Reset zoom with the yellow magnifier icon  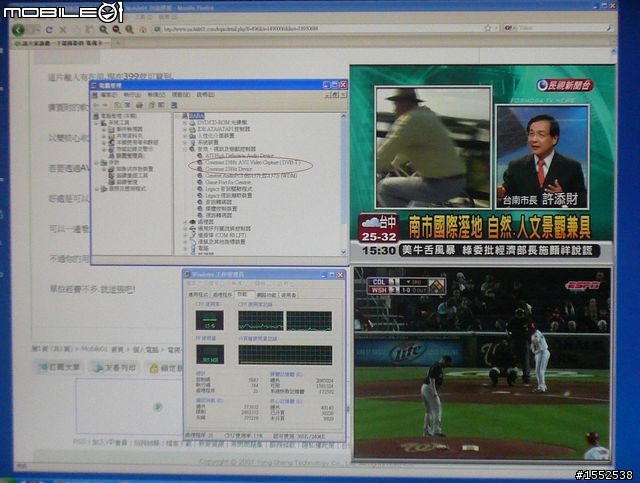pyautogui.click(x=129, y=29)
